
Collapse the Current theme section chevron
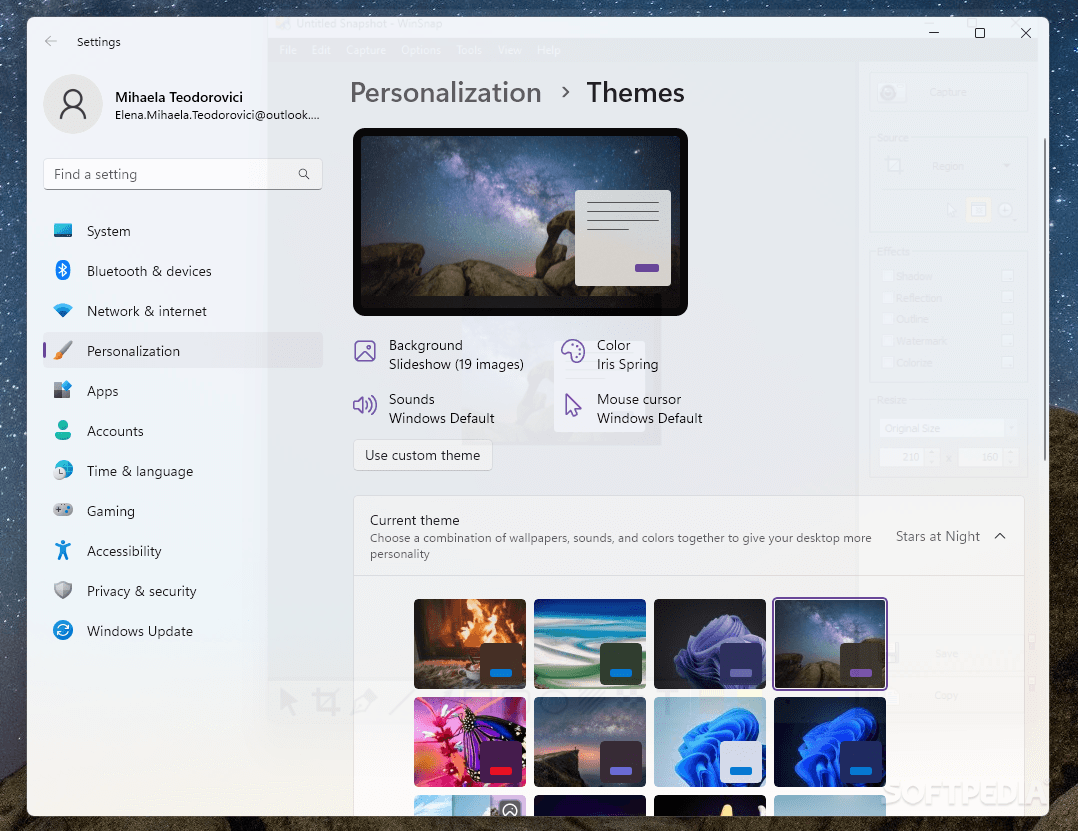tap(1000, 536)
